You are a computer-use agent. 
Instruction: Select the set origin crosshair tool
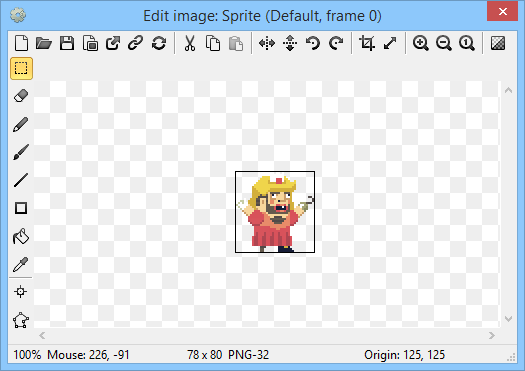[21, 292]
